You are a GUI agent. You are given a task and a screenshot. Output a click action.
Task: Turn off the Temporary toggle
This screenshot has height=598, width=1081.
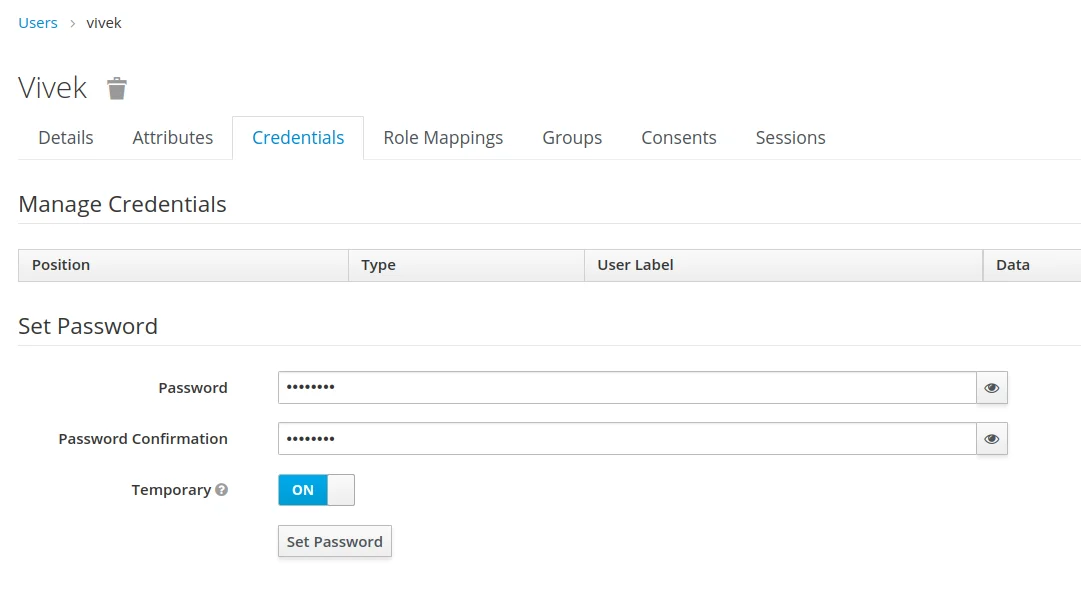pyautogui.click(x=316, y=490)
